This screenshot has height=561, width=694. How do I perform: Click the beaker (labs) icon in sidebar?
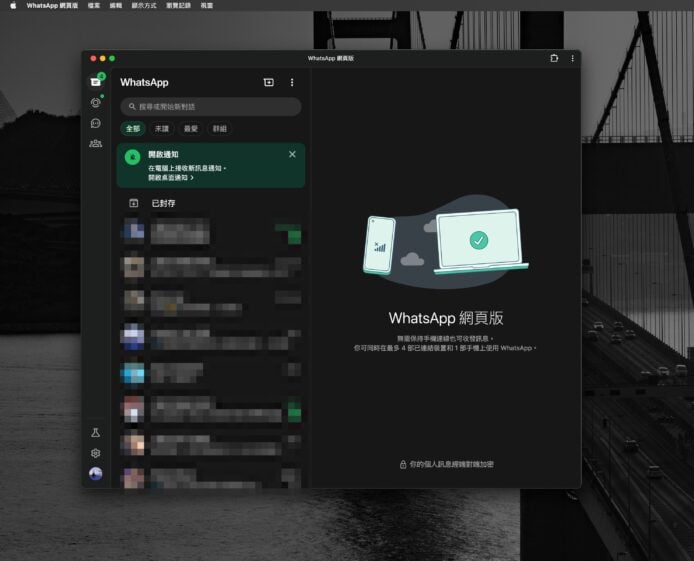tap(95, 433)
